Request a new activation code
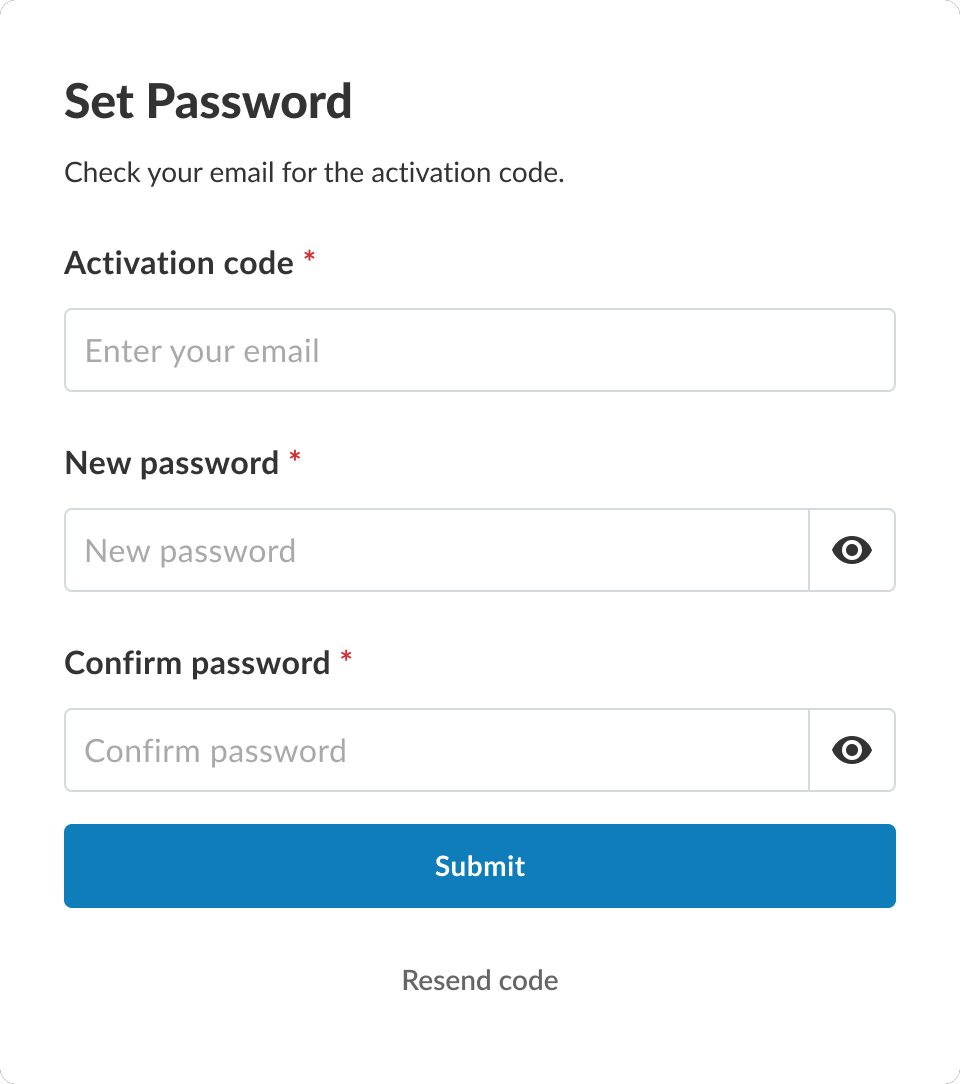This screenshot has width=960, height=1084. 479,980
